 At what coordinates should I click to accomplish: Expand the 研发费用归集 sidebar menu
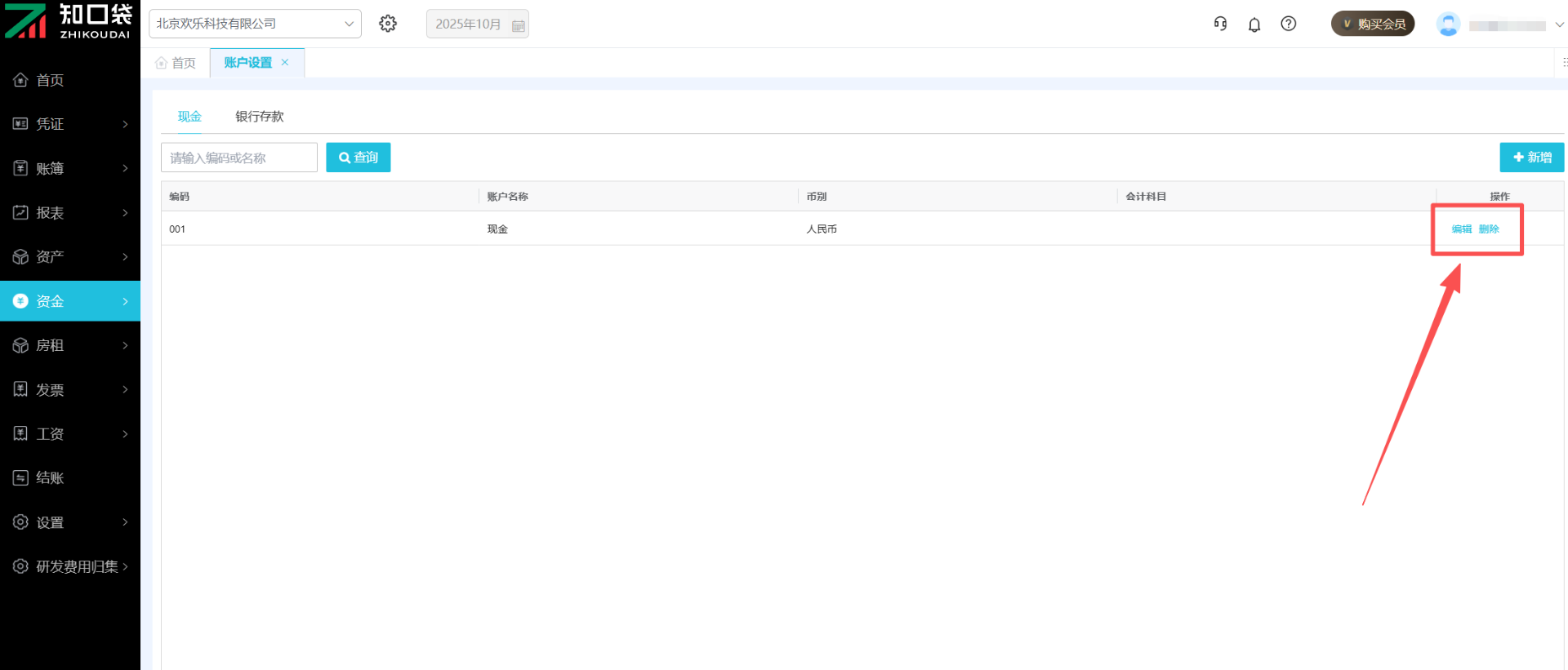70,566
